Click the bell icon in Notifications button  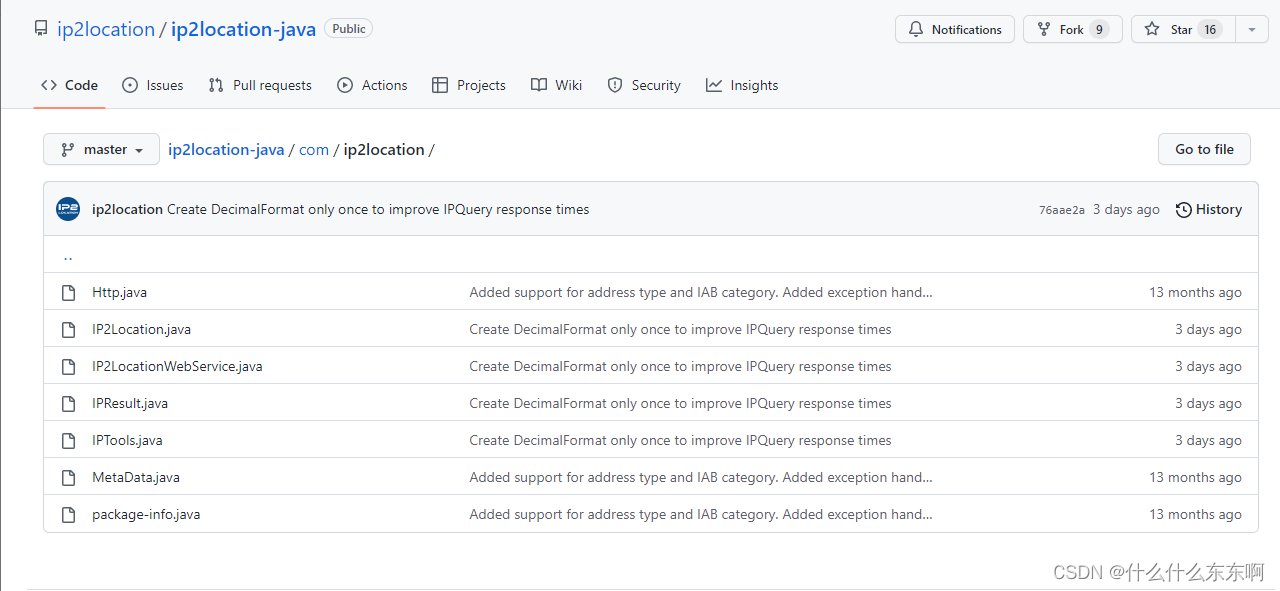tap(916, 30)
